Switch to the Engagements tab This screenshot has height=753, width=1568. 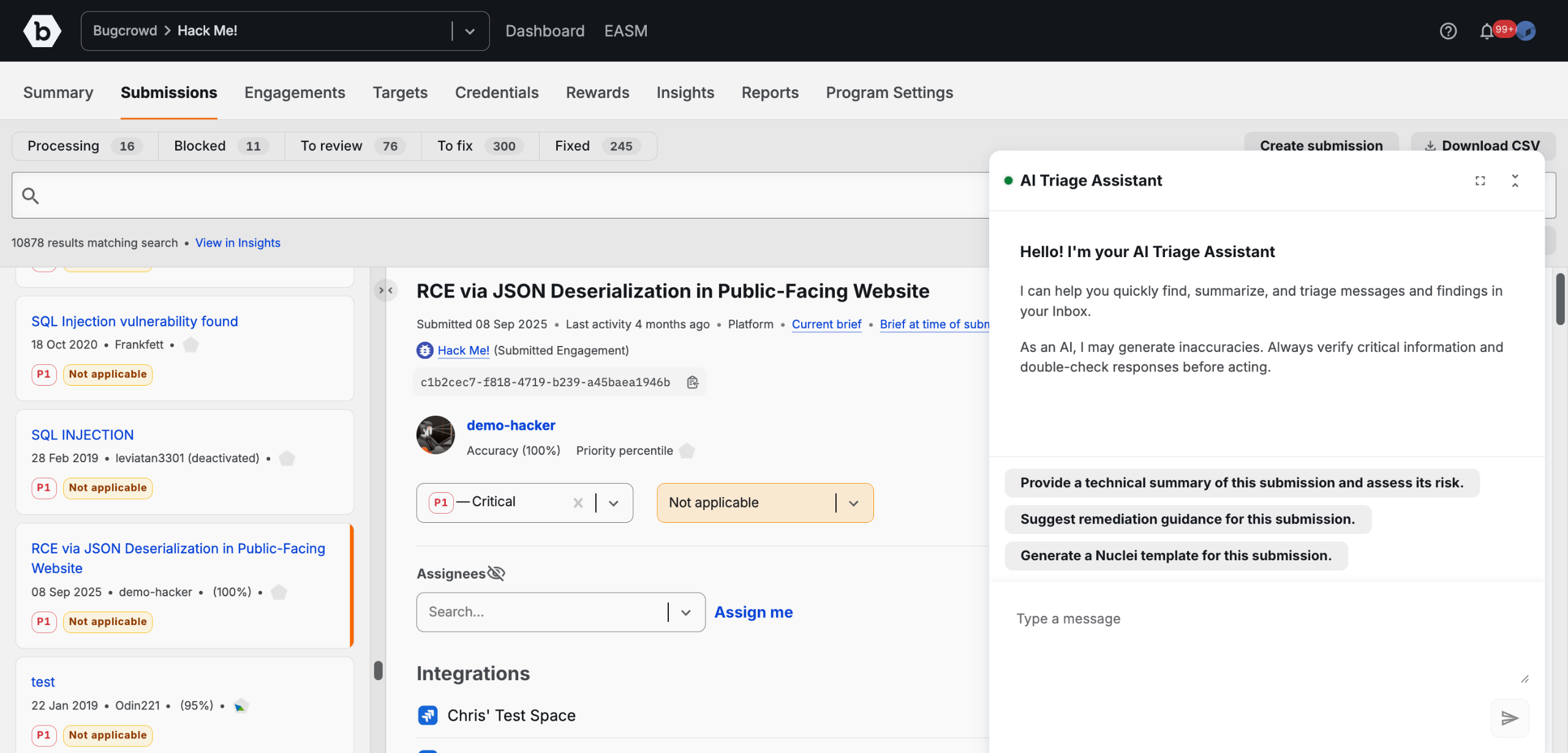point(295,92)
